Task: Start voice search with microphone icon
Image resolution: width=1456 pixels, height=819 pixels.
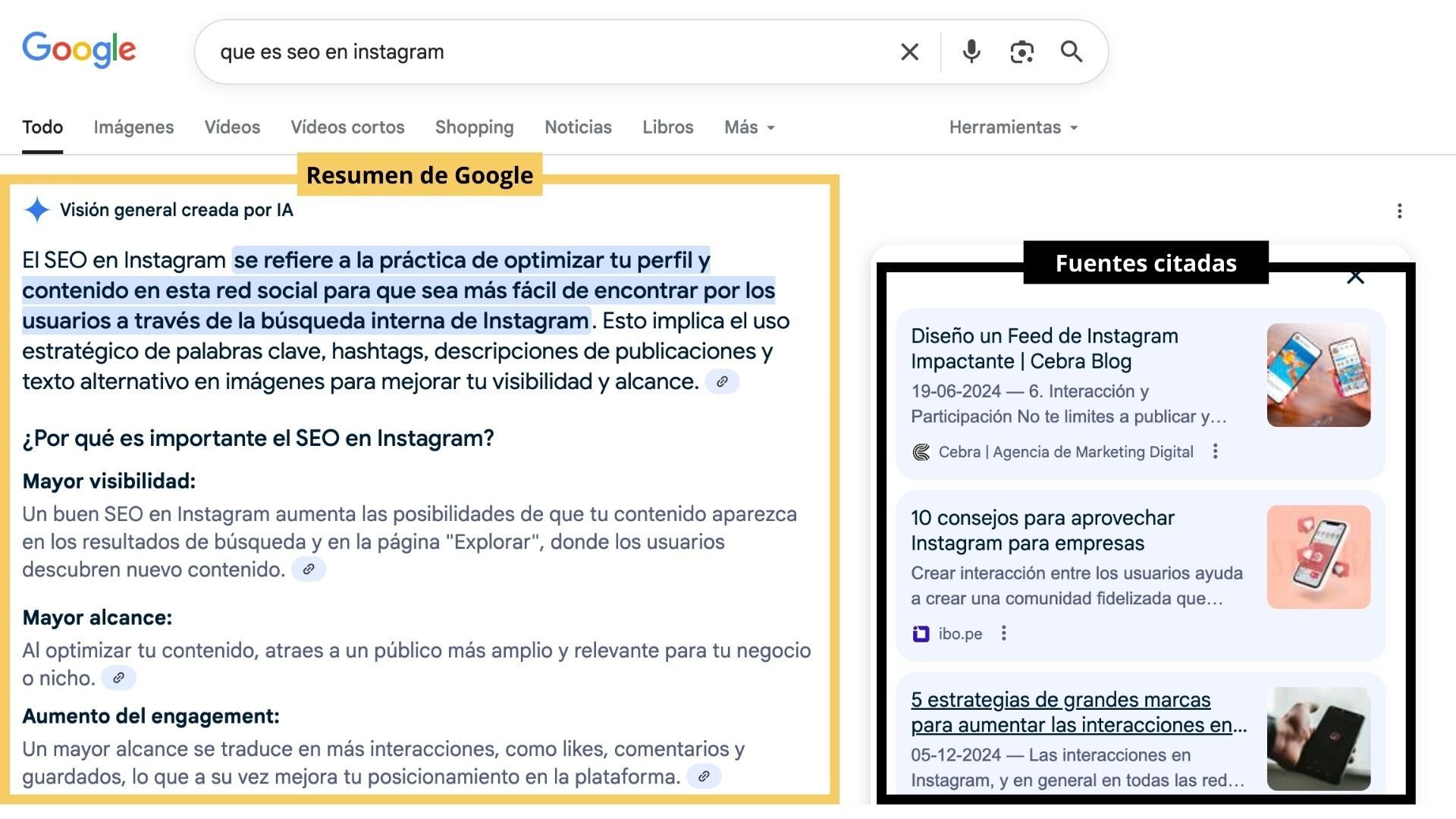Action: click(x=971, y=52)
